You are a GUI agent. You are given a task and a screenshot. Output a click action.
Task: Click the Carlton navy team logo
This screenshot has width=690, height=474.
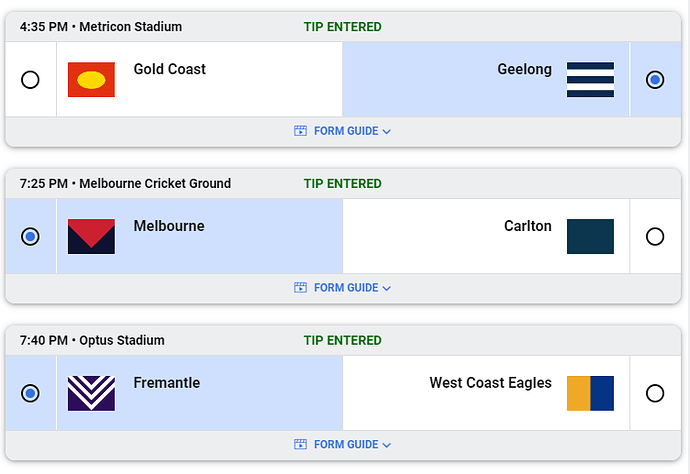pos(590,237)
